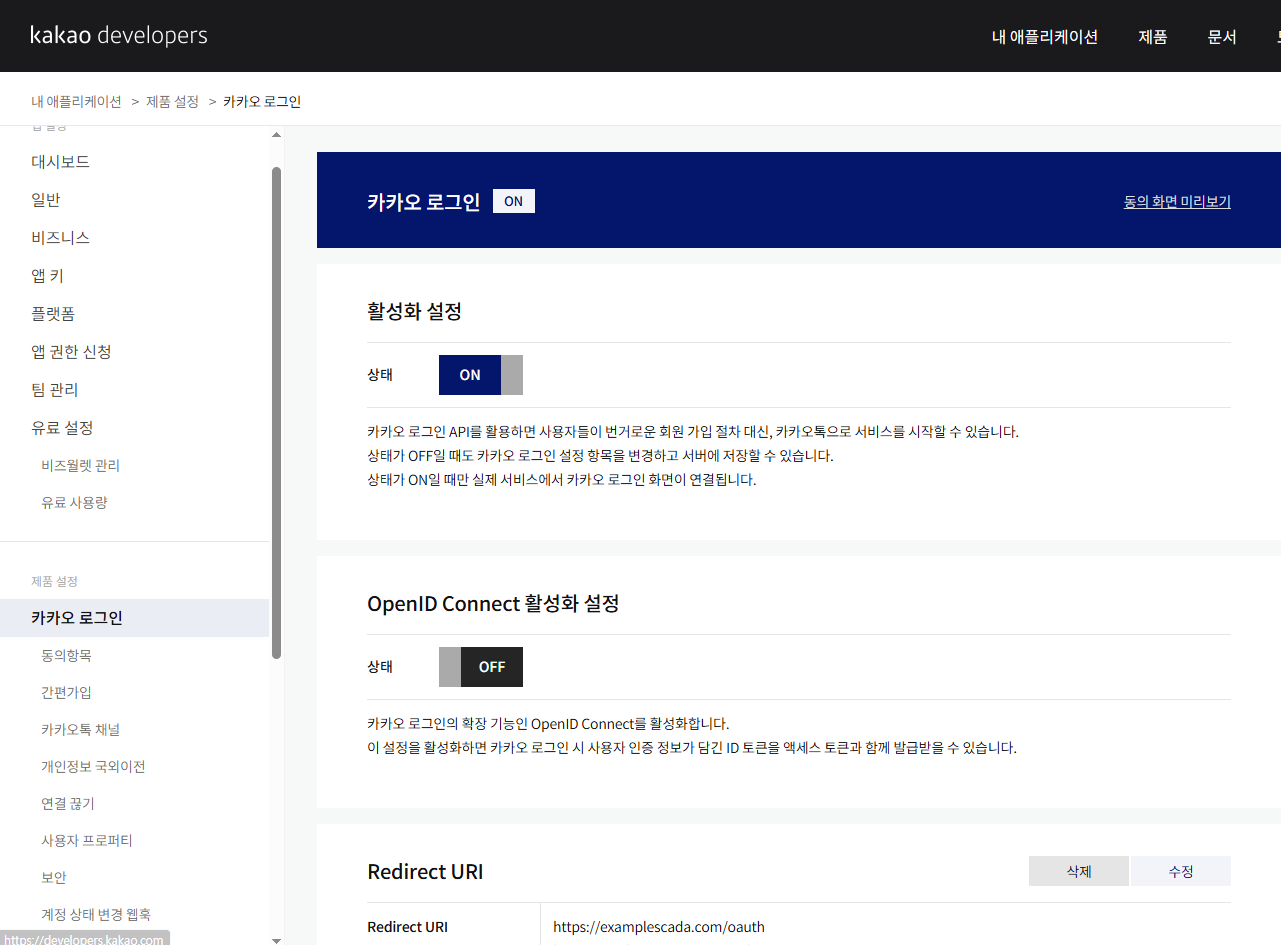Image resolution: width=1281 pixels, height=945 pixels.
Task: Open 개인정보 국외이전 sub-item
Action: coord(93,767)
